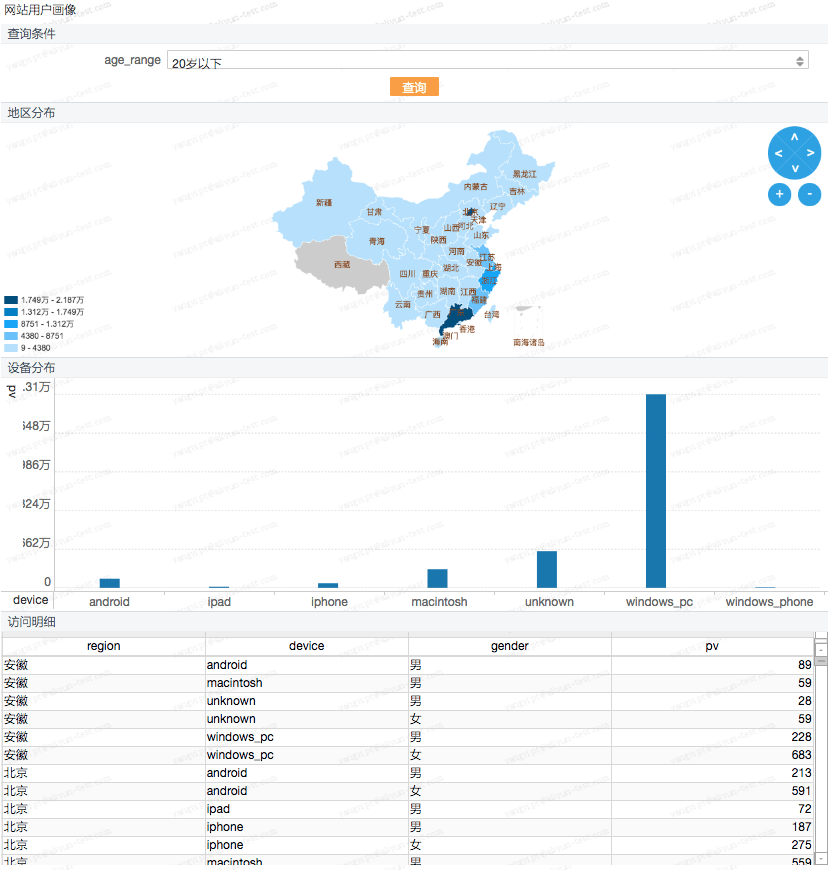
Task: Click the 新疆 region on the map
Action: (325, 203)
